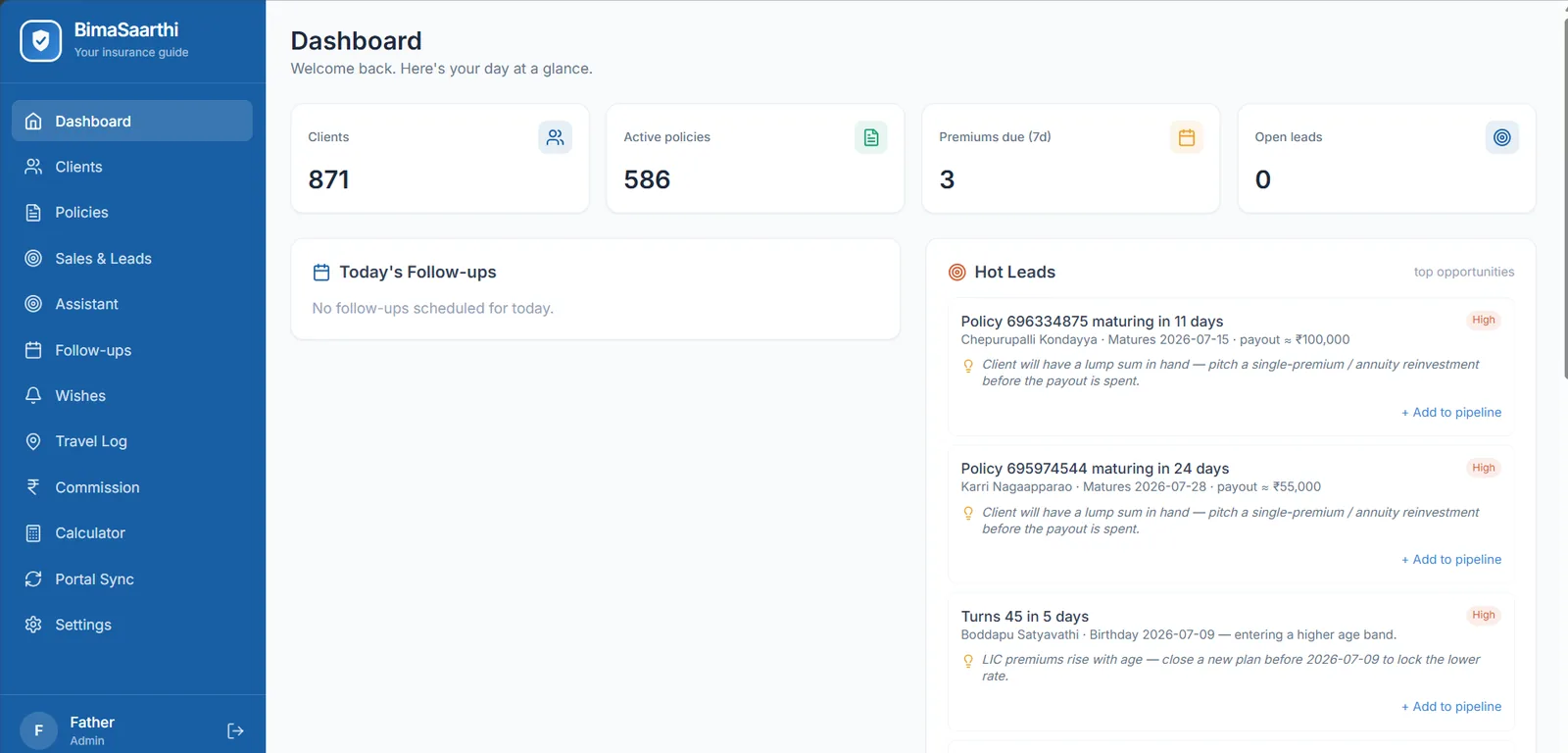Screen dimensions: 1568x753
Task: Click 'top opportunities' text in Hot Leads
Action: (x=1464, y=272)
